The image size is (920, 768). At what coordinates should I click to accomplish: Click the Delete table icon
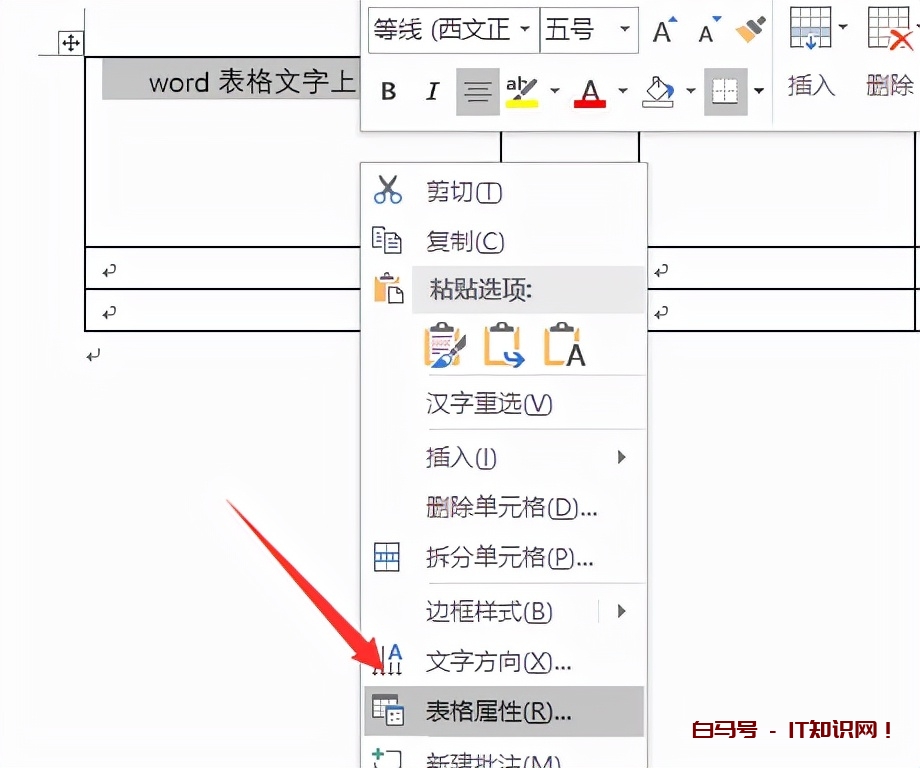click(888, 28)
